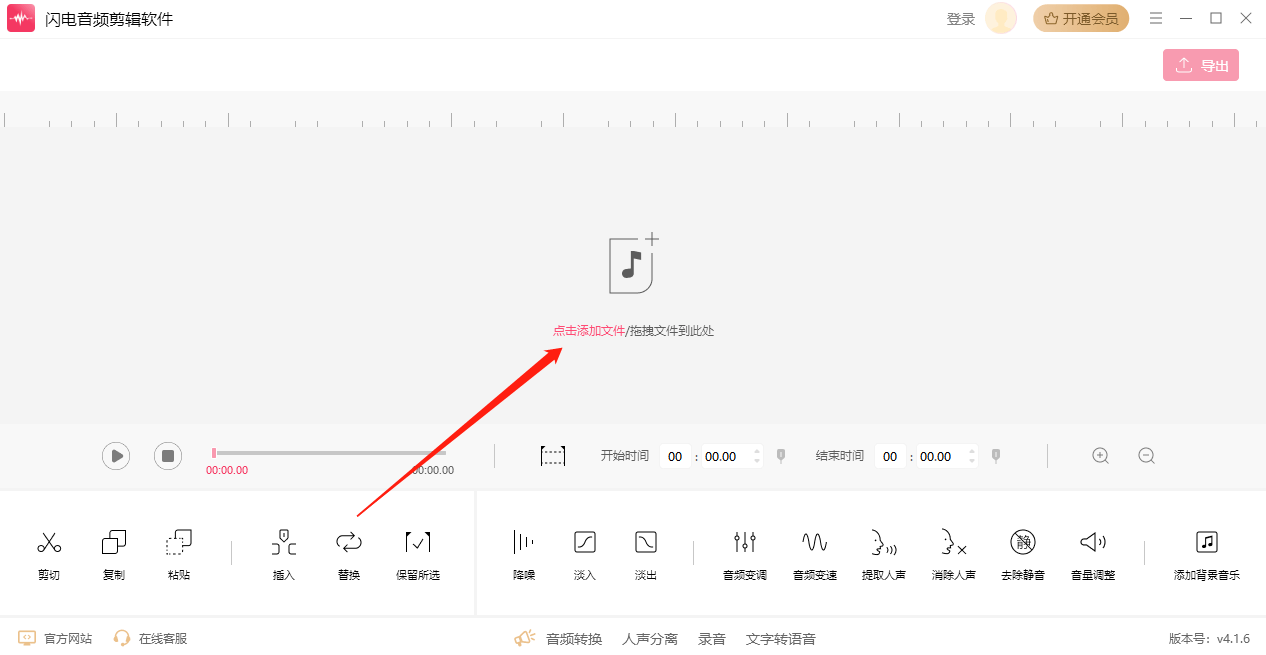Viewport: 1266px width, 655px height.
Task: Stop audio playback
Action: (x=168, y=456)
